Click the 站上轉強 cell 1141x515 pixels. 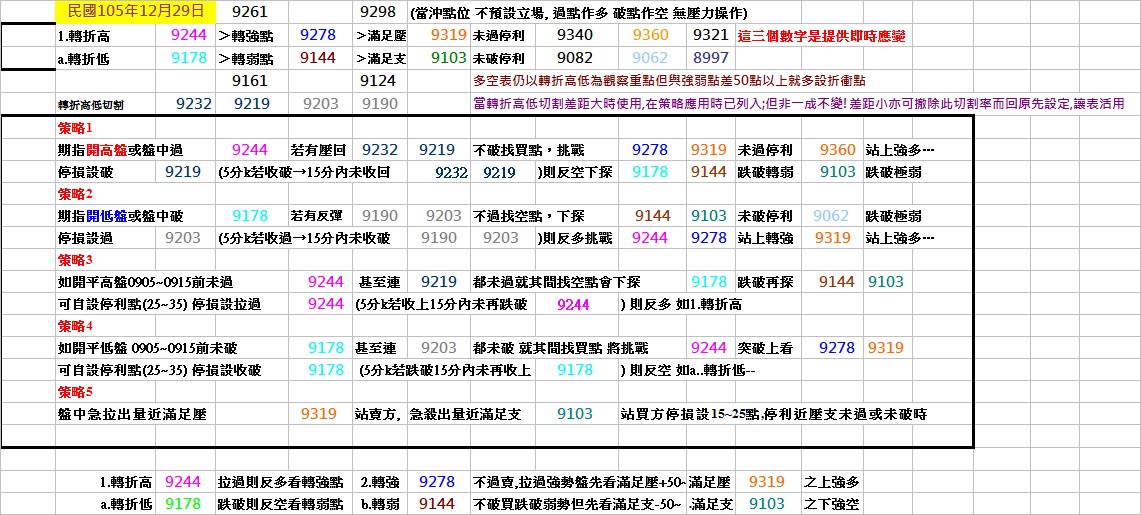pos(766,239)
